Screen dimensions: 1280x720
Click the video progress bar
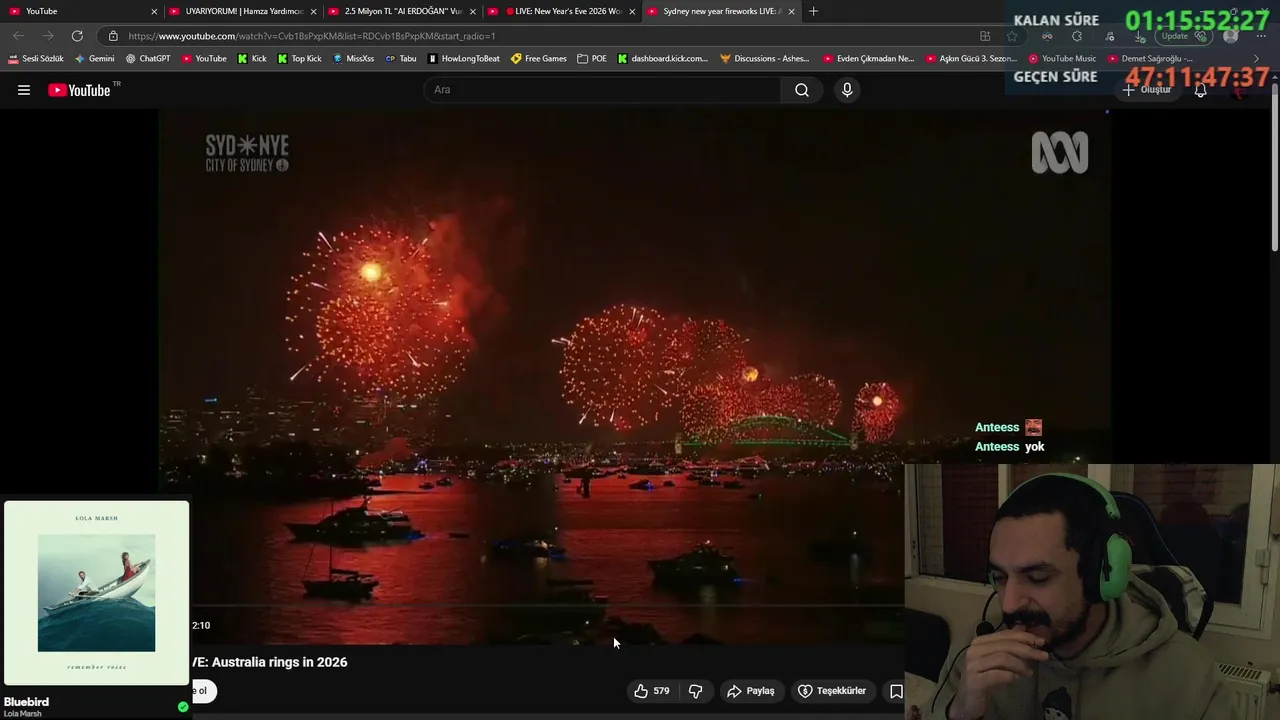click(x=550, y=606)
